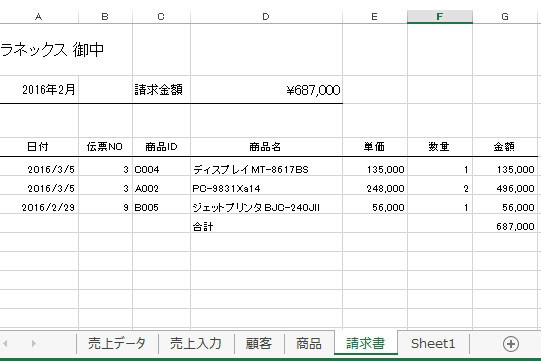The height and width of the screenshot is (361, 541).
Task: Select the 顧客 sheet tab
Action: [x=259, y=343]
